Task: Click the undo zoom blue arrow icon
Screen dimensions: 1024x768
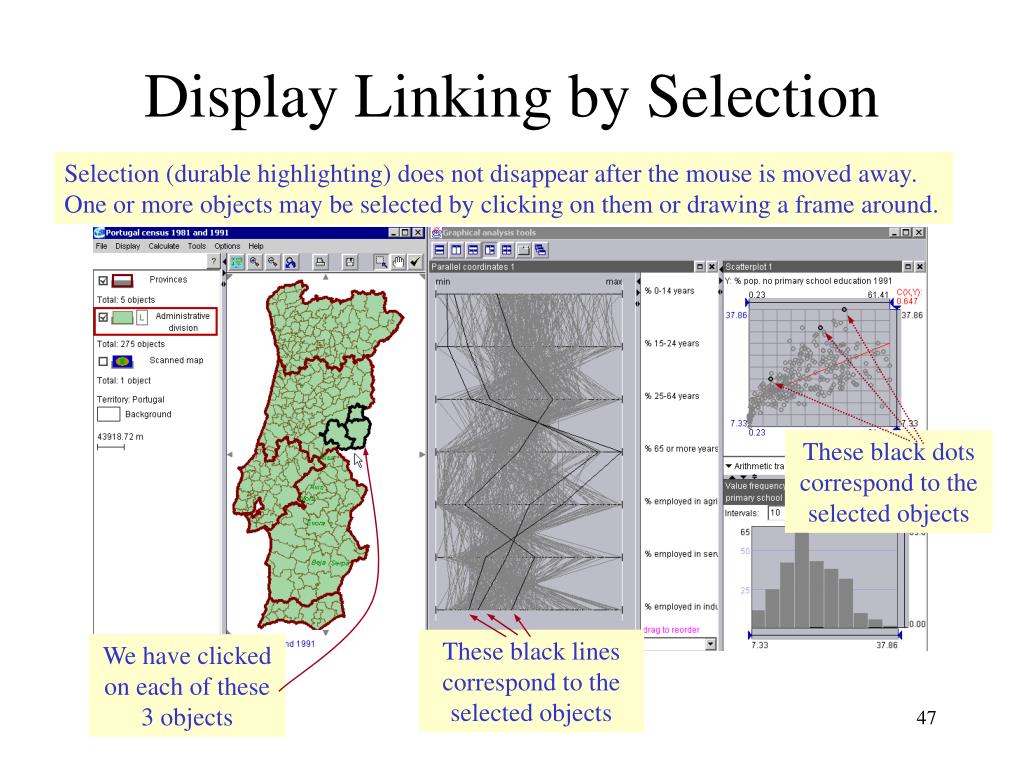Action: pyautogui.click(x=291, y=262)
